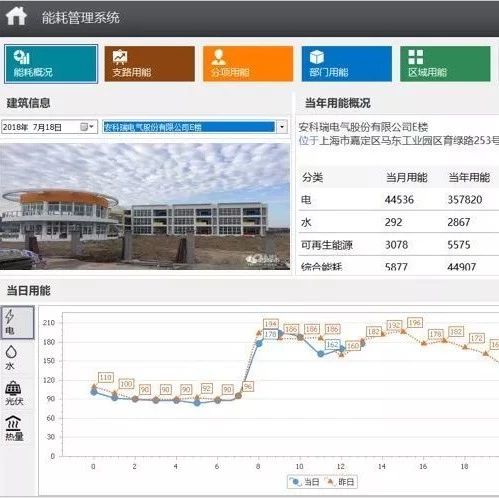This screenshot has width=499, height=498.
Task: Select the 可再生能源 table row
Action: point(399,245)
